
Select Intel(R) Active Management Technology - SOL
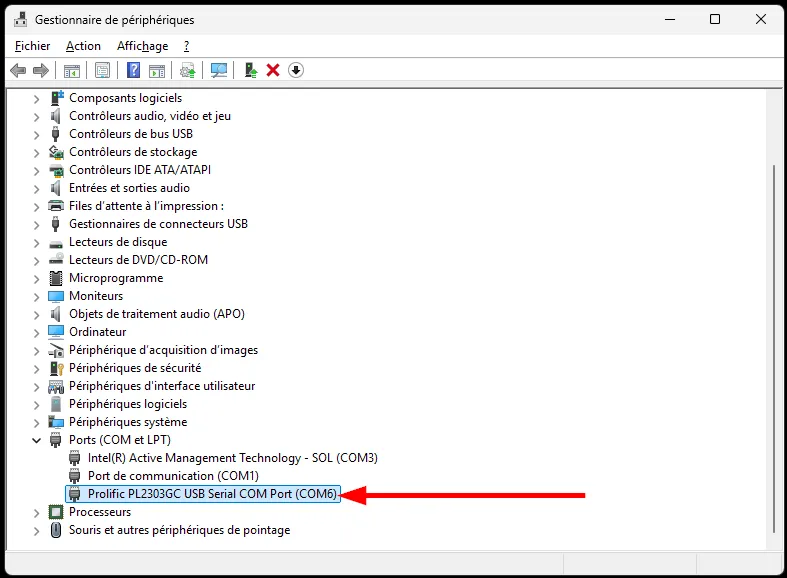click(x=232, y=458)
